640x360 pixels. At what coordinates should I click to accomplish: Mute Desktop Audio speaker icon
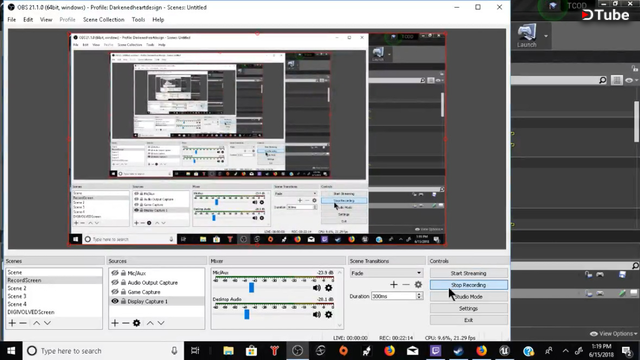click(x=316, y=315)
